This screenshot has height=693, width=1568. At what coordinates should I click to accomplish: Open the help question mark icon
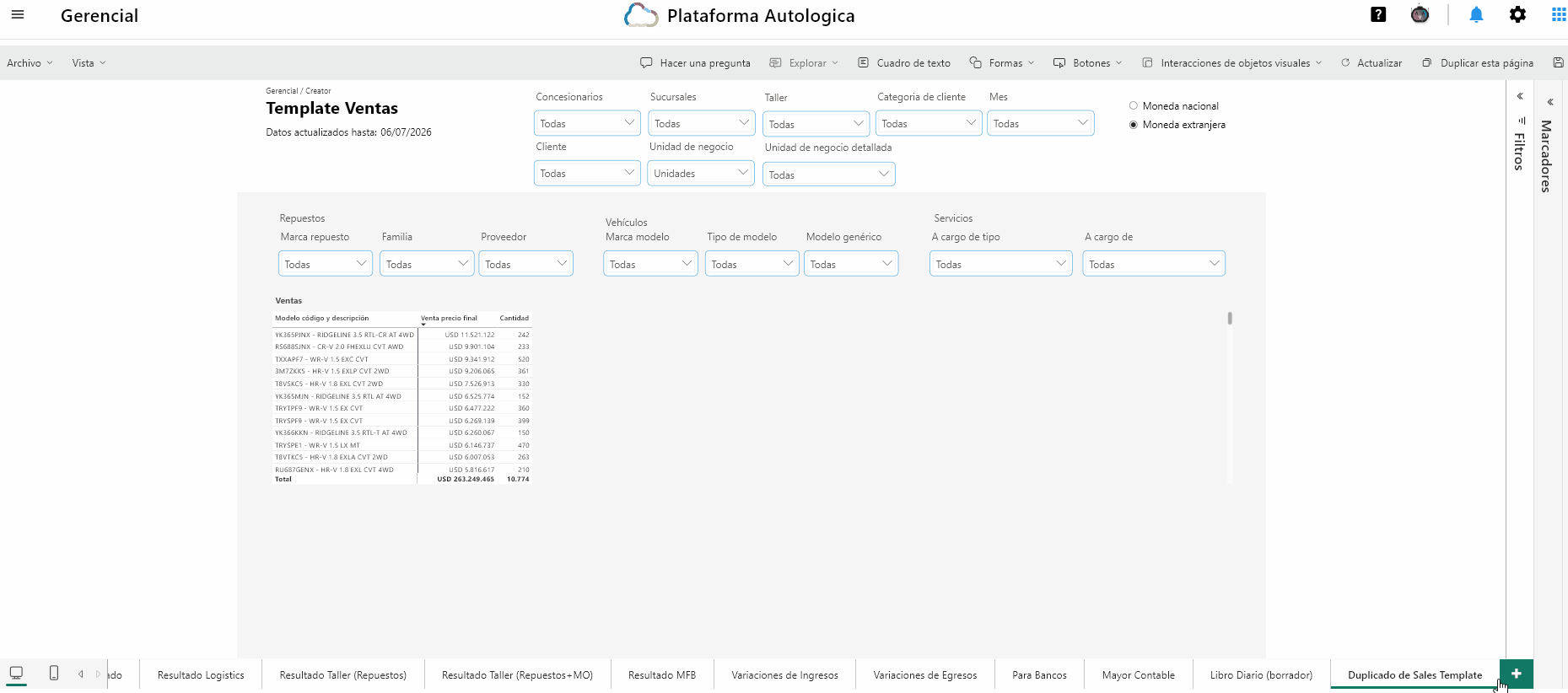(1378, 14)
